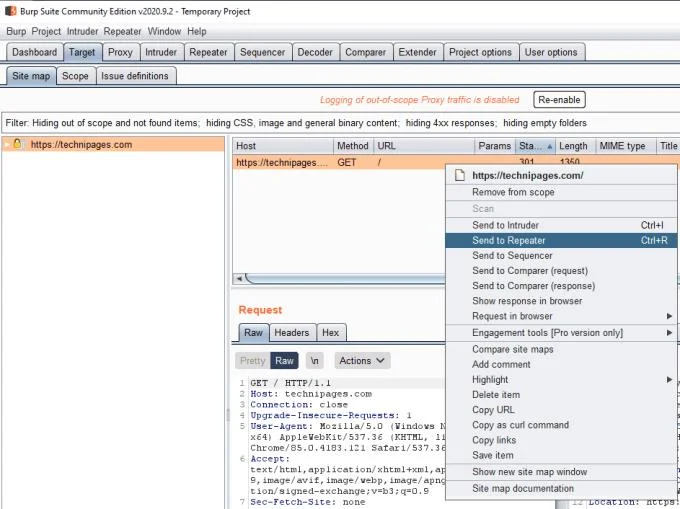Image resolution: width=680 pixels, height=509 pixels.
Task: Open the Help menu
Action: tap(197, 31)
